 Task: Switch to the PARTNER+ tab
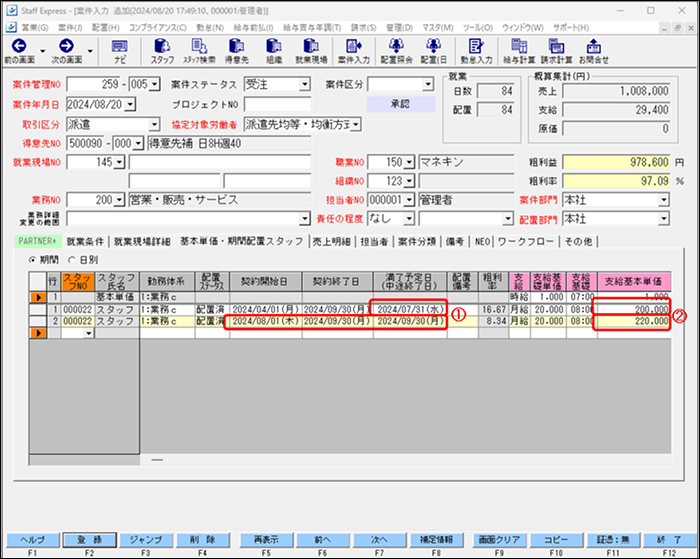tap(38, 241)
